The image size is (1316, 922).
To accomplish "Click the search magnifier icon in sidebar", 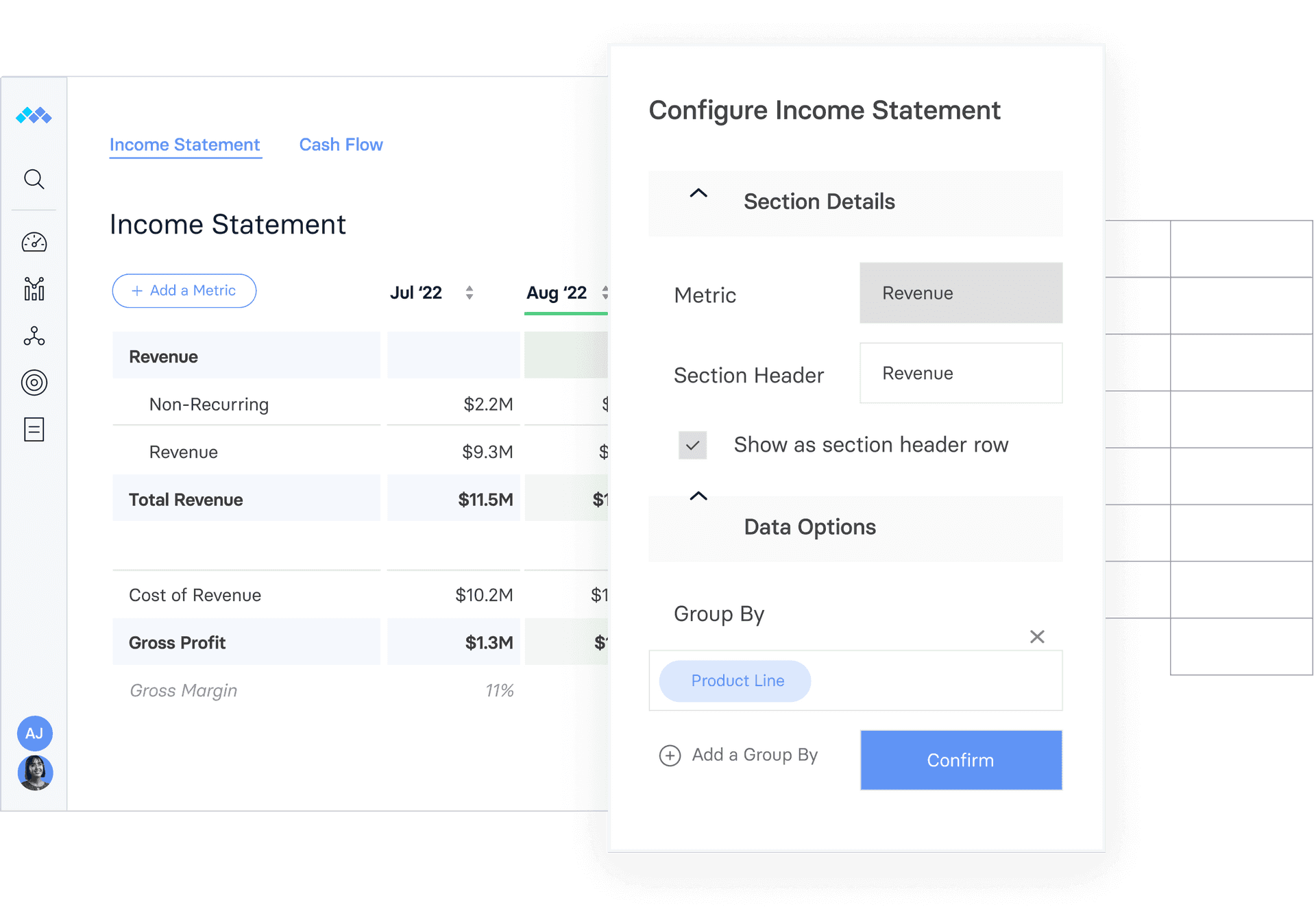I will (x=34, y=180).
